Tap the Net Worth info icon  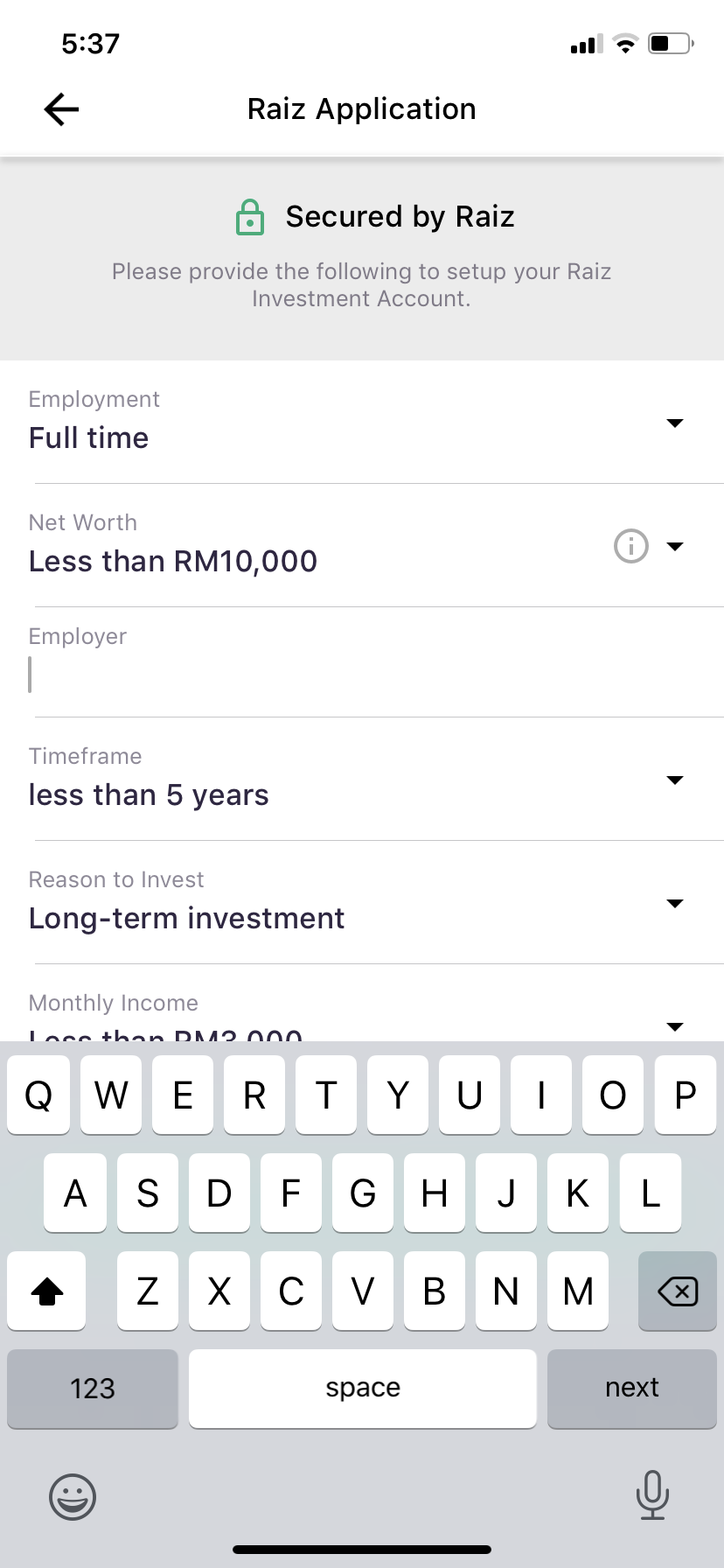[x=631, y=547]
